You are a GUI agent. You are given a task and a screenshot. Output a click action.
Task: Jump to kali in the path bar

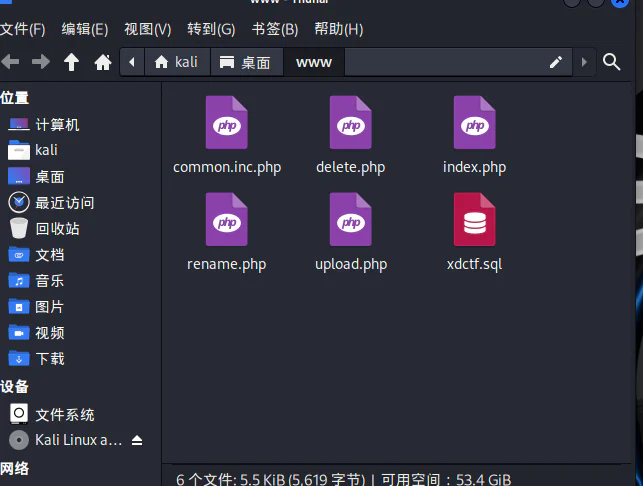[177, 62]
